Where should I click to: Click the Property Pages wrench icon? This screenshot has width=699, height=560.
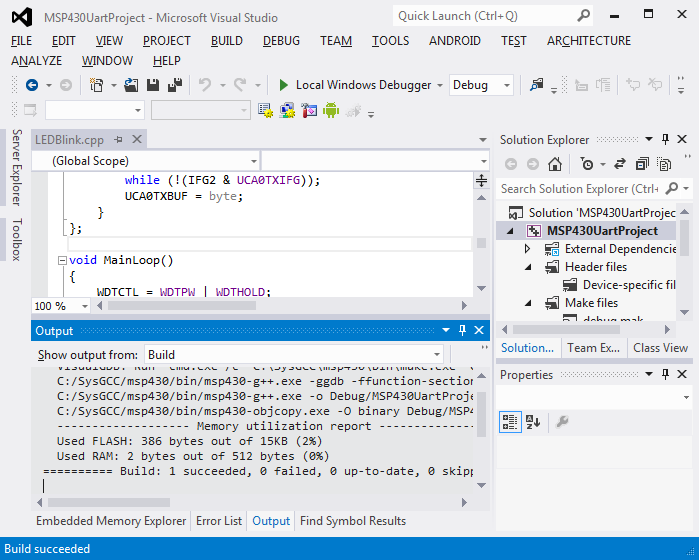[562, 422]
